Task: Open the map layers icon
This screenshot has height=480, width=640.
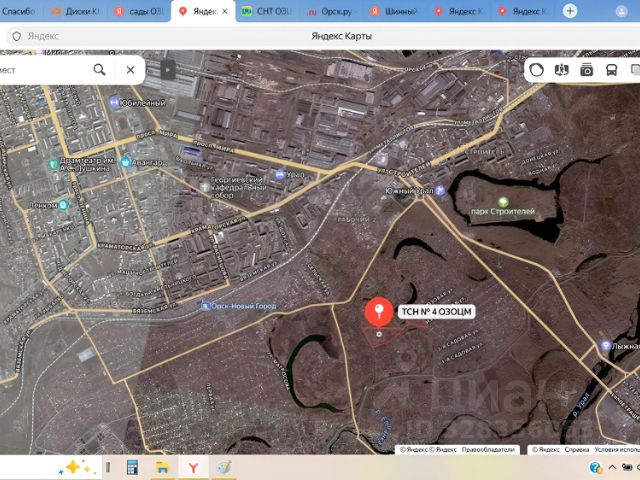Action: (562, 70)
